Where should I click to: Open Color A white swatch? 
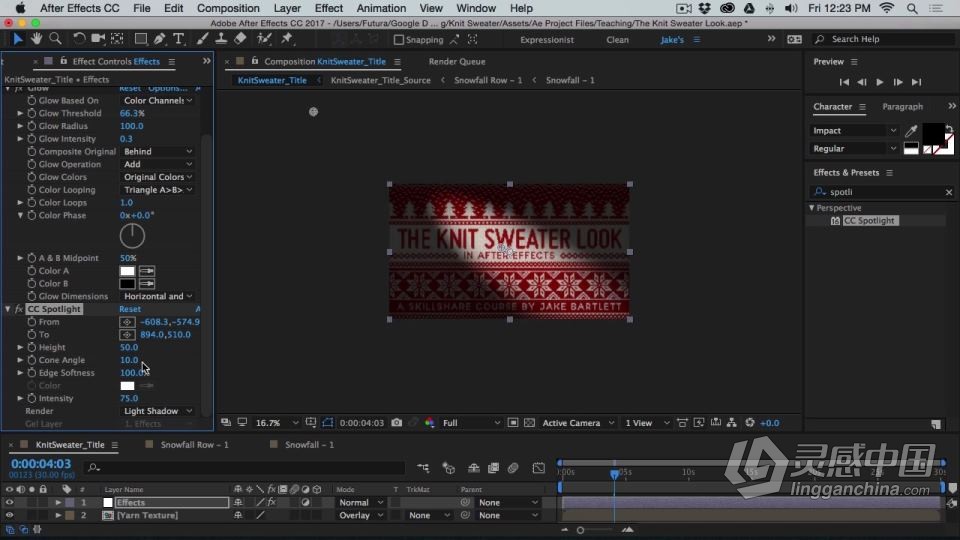[127, 271]
